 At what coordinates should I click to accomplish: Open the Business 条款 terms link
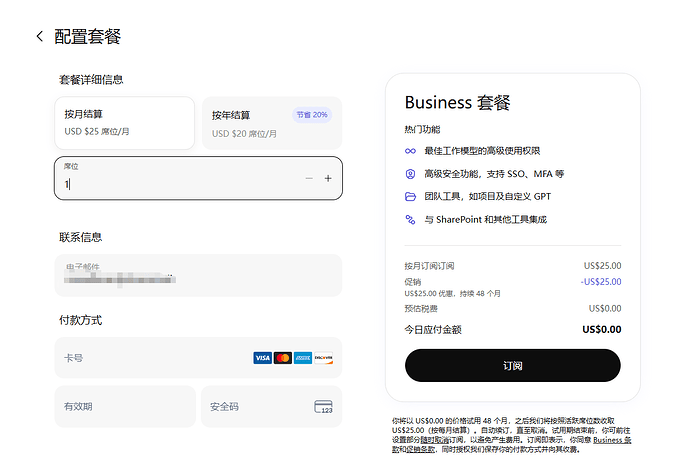tap(612, 440)
